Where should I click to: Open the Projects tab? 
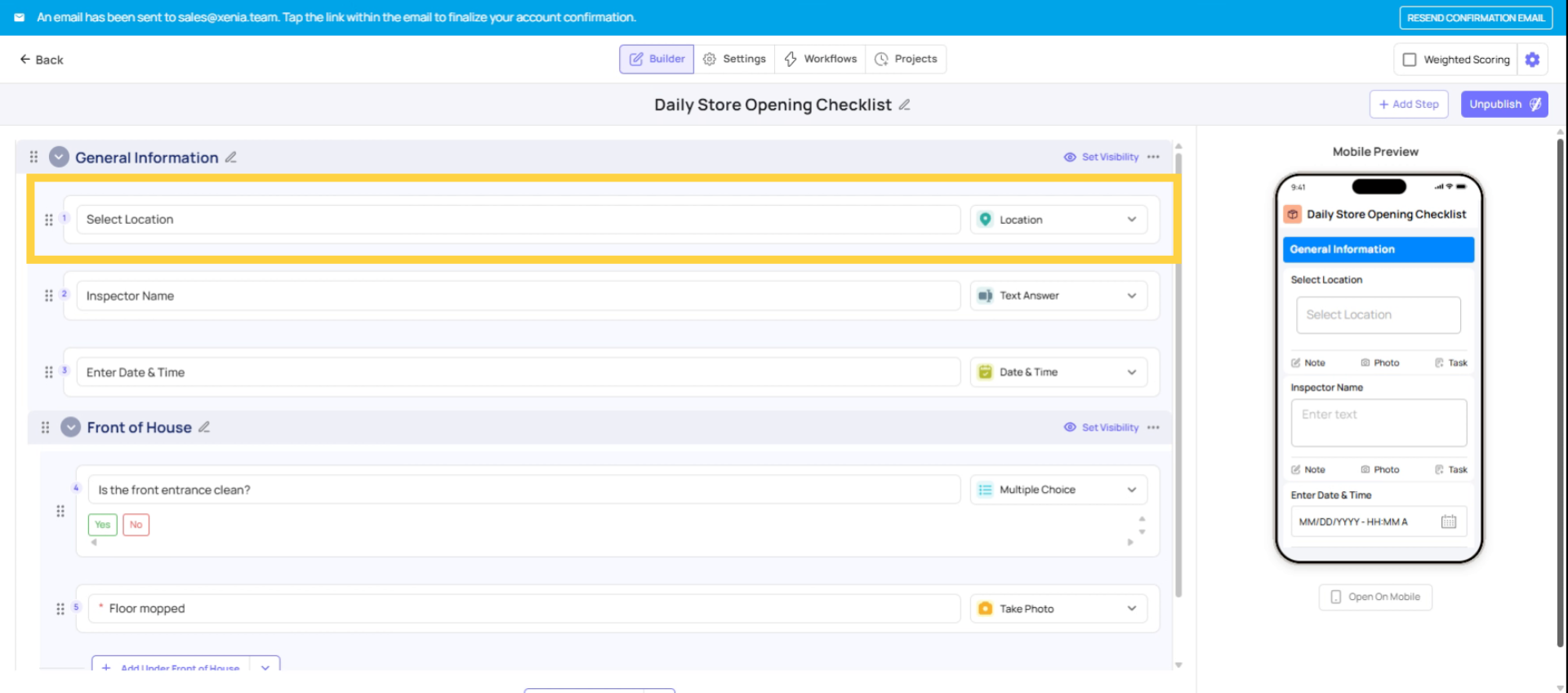pos(906,59)
